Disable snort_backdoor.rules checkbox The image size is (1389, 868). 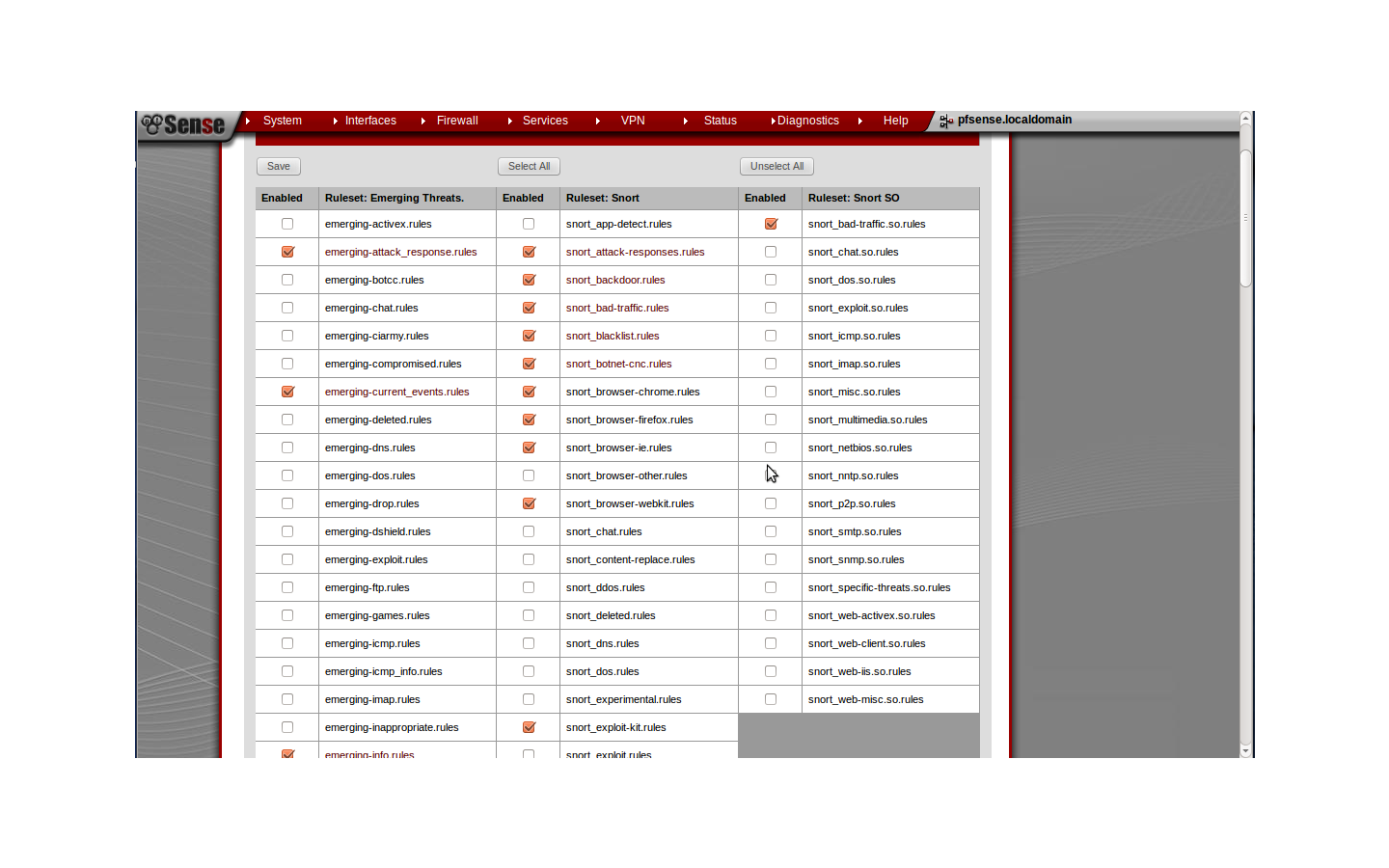(529, 280)
